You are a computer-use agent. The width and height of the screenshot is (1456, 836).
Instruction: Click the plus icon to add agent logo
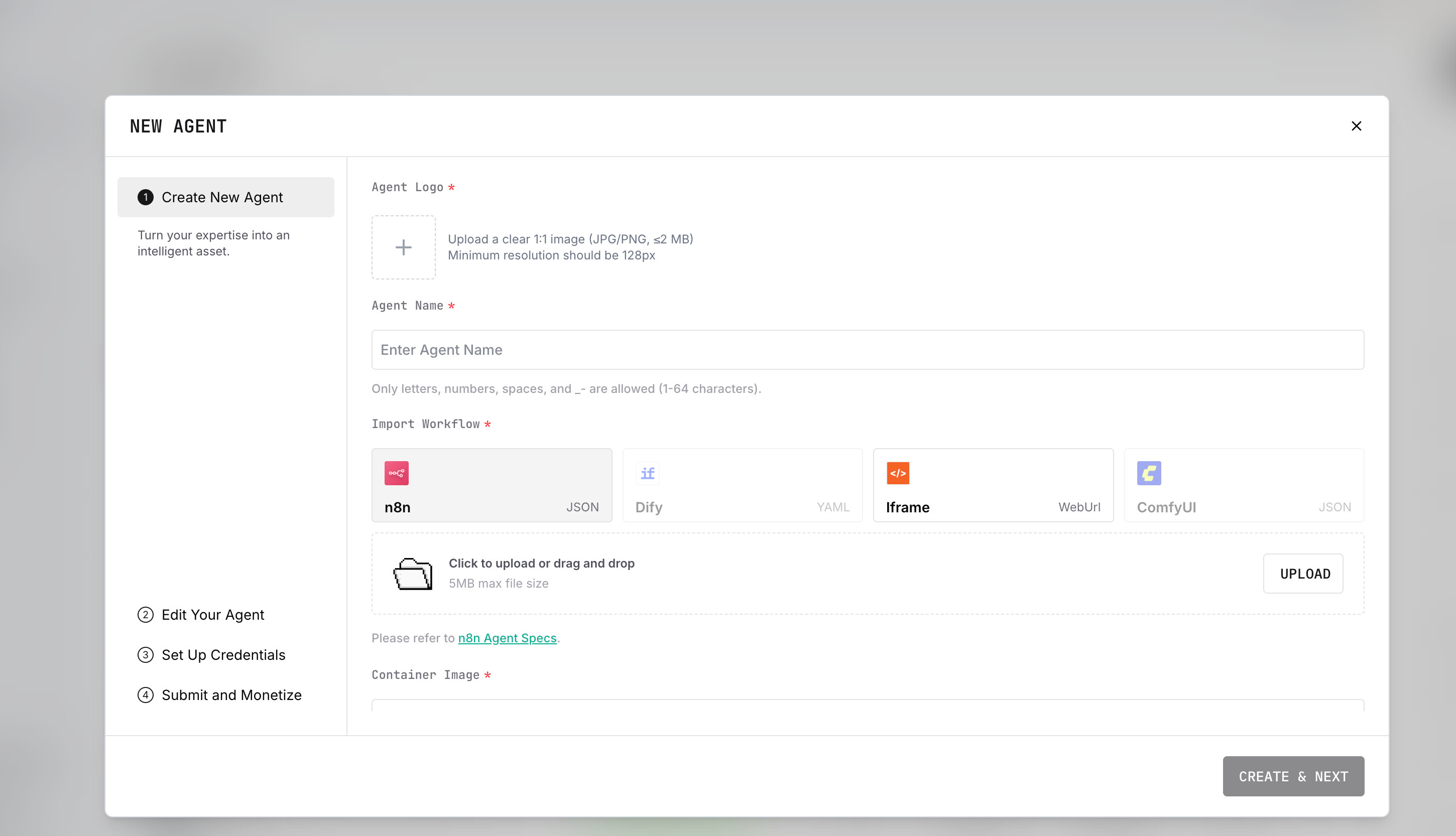point(403,247)
